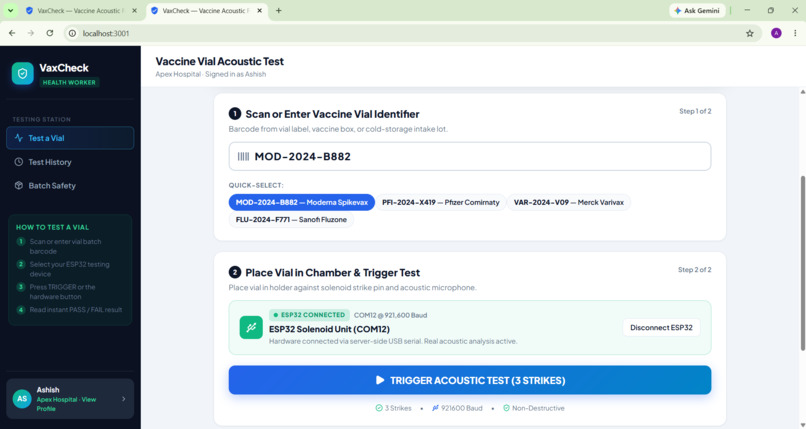This screenshot has height=429, width=806.
Task: Click the localhost:3001 address bar
Action: tap(413, 33)
